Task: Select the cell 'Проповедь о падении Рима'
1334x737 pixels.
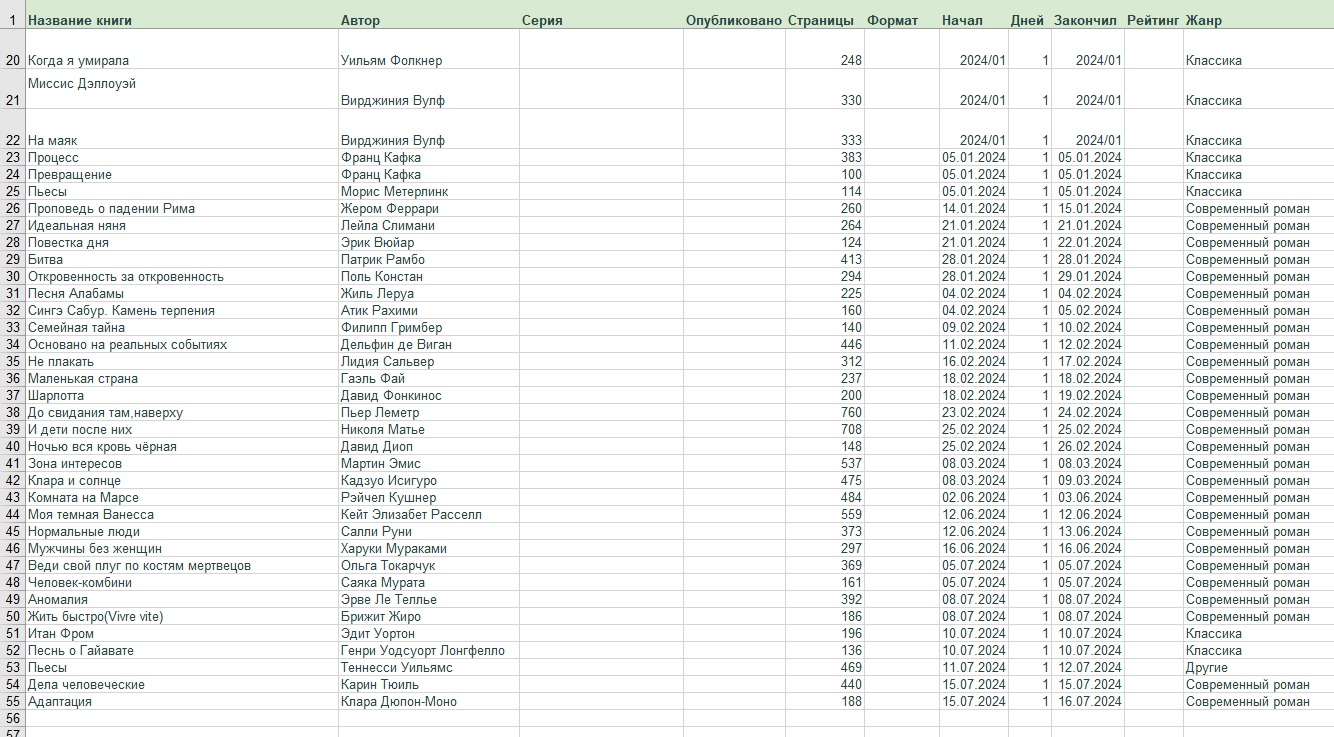Action: [x=181, y=208]
